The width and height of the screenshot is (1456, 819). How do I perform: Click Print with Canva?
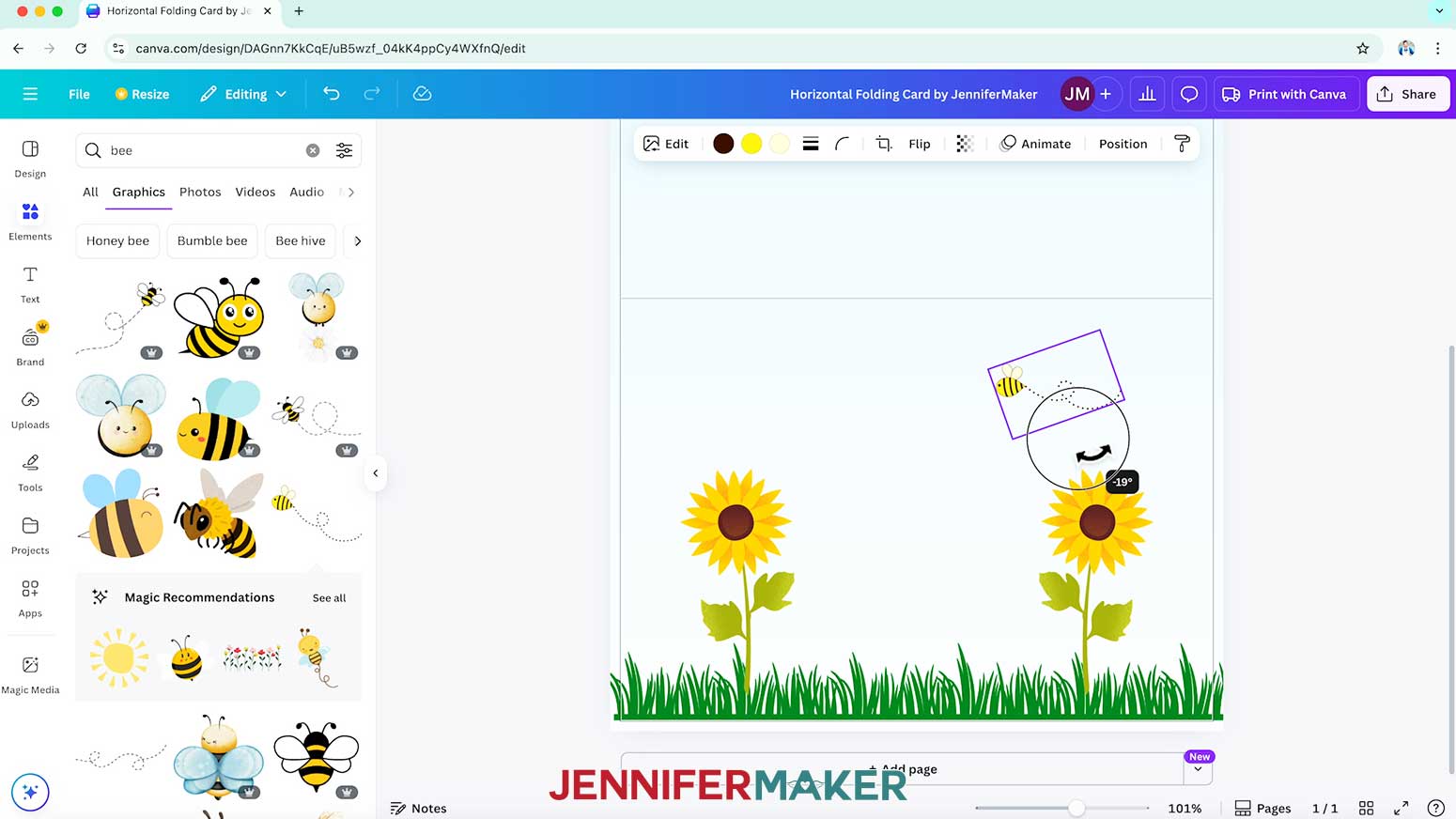point(1285,94)
